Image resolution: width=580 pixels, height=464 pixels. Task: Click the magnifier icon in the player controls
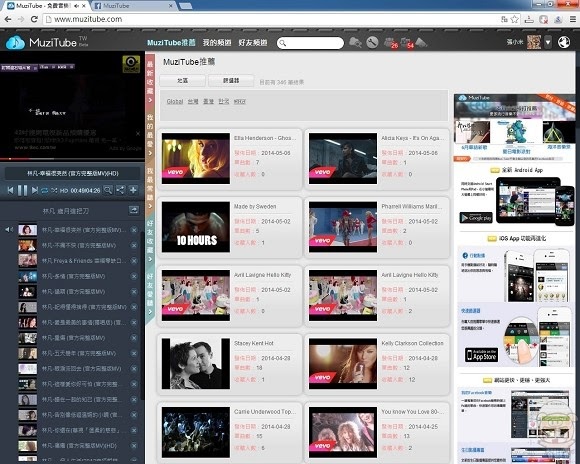[x=108, y=190]
